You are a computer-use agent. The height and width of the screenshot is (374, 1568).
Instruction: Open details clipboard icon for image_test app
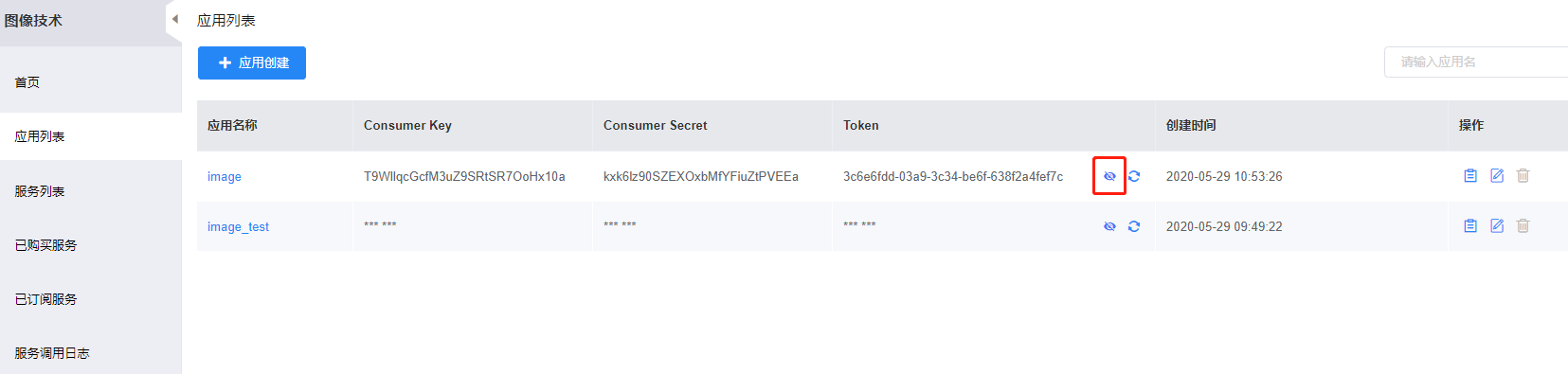pyautogui.click(x=1470, y=225)
